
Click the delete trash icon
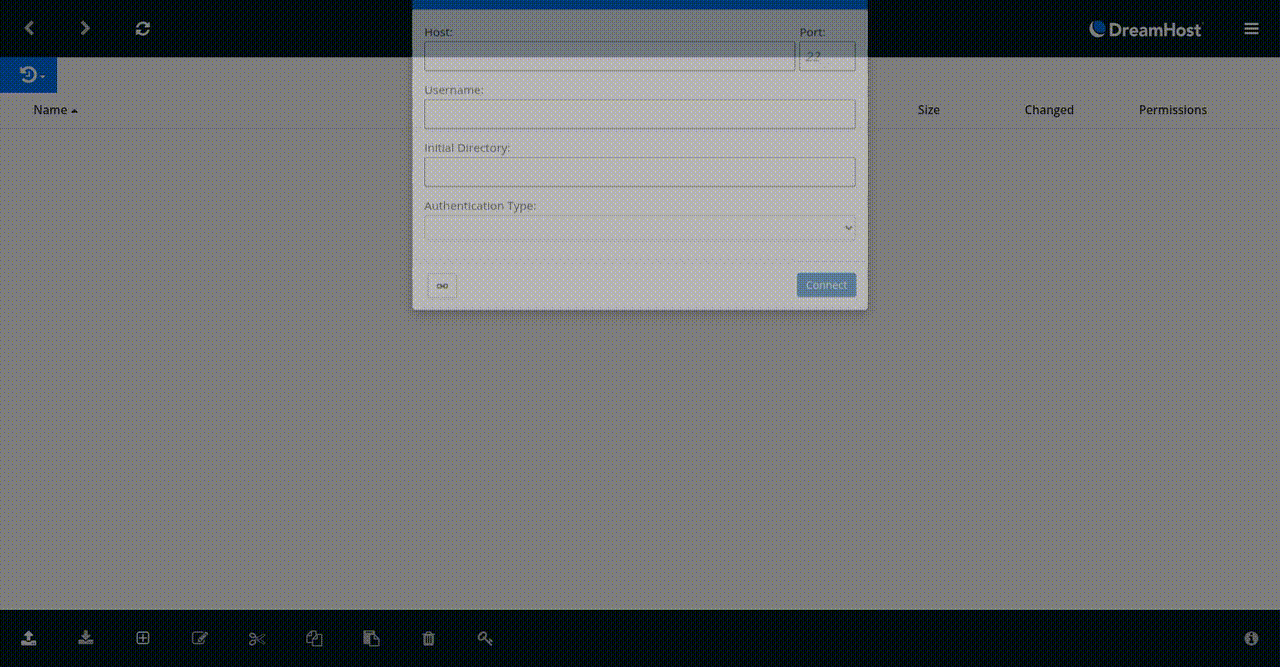point(429,638)
